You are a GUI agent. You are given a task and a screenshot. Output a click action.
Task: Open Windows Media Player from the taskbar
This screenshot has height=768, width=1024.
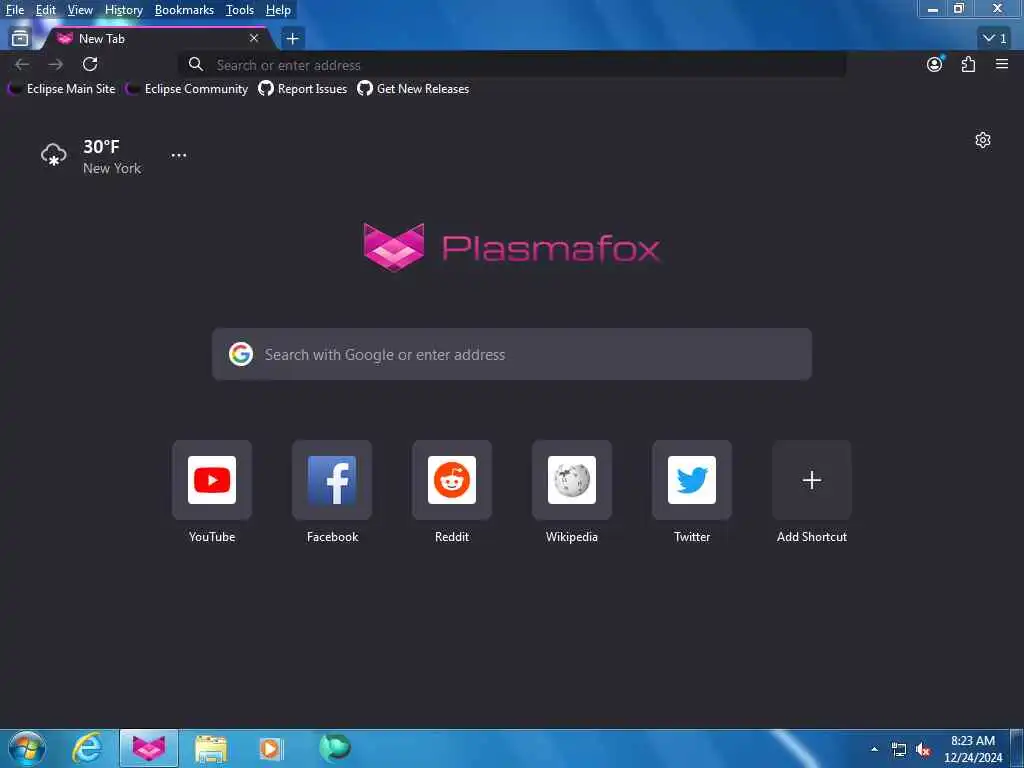tap(271, 748)
